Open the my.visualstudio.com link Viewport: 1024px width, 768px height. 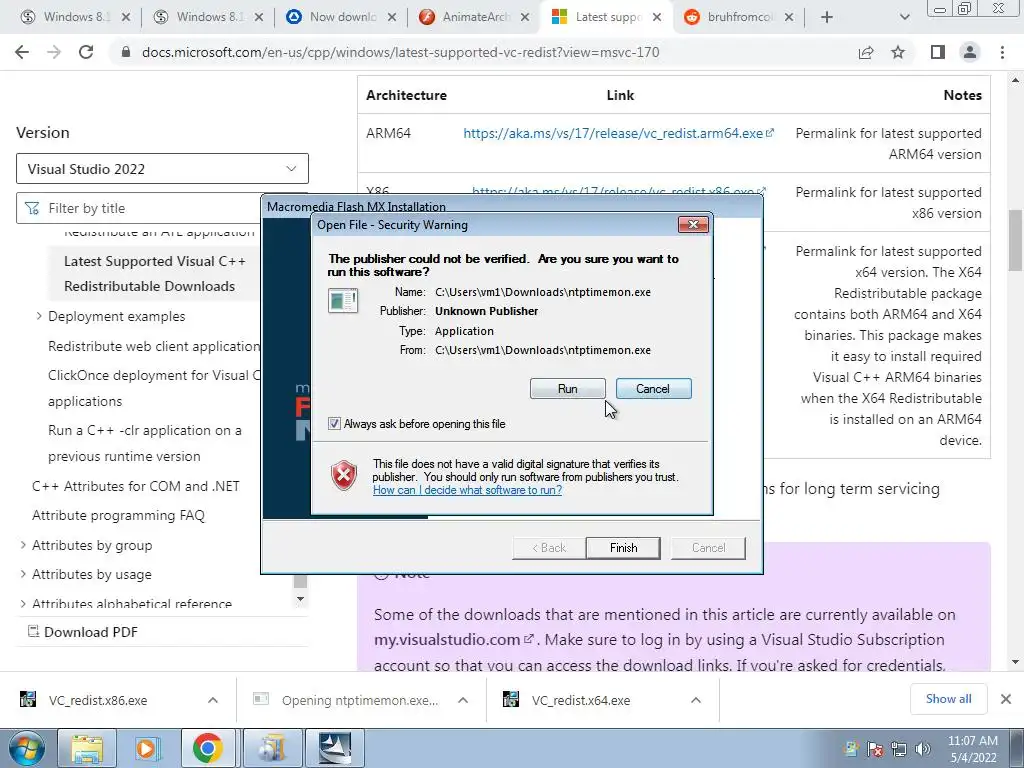pyautogui.click(x=453, y=639)
